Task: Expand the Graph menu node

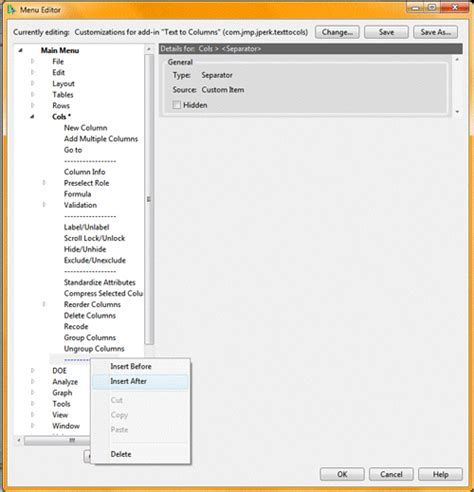Action: click(x=32, y=393)
